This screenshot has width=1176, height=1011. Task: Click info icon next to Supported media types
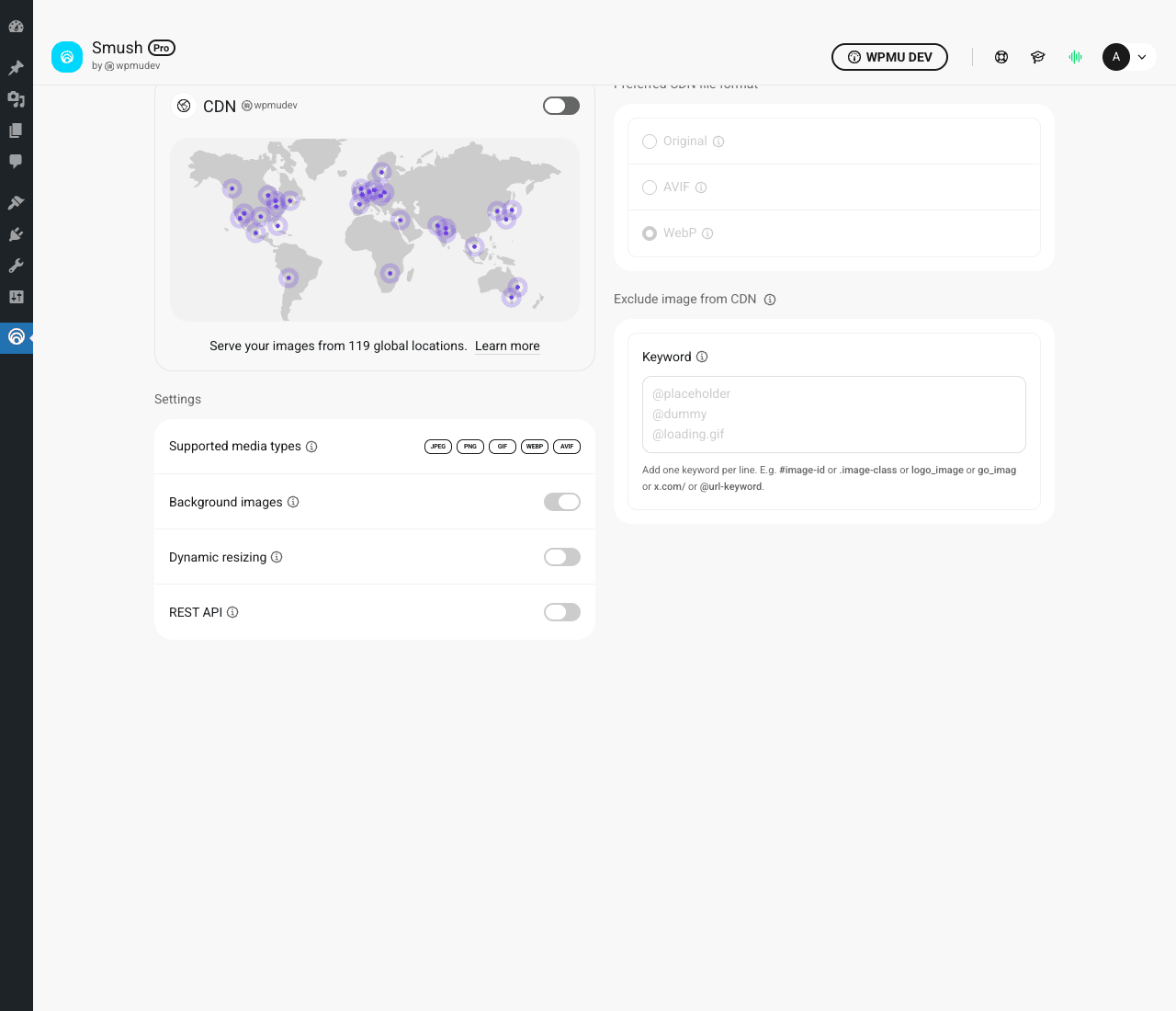coord(311,447)
